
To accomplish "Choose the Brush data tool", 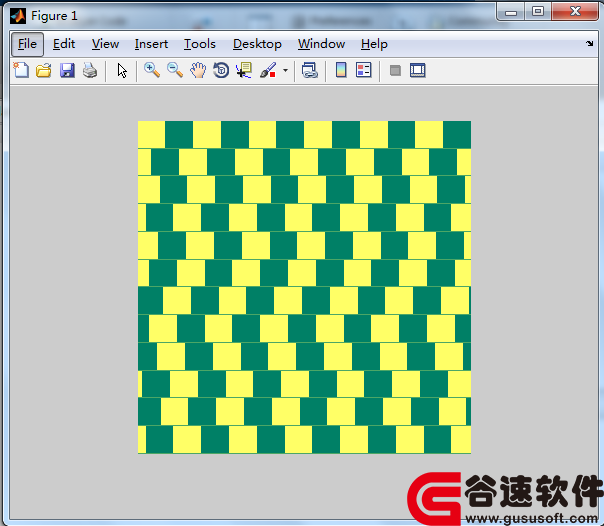I will [x=268, y=70].
